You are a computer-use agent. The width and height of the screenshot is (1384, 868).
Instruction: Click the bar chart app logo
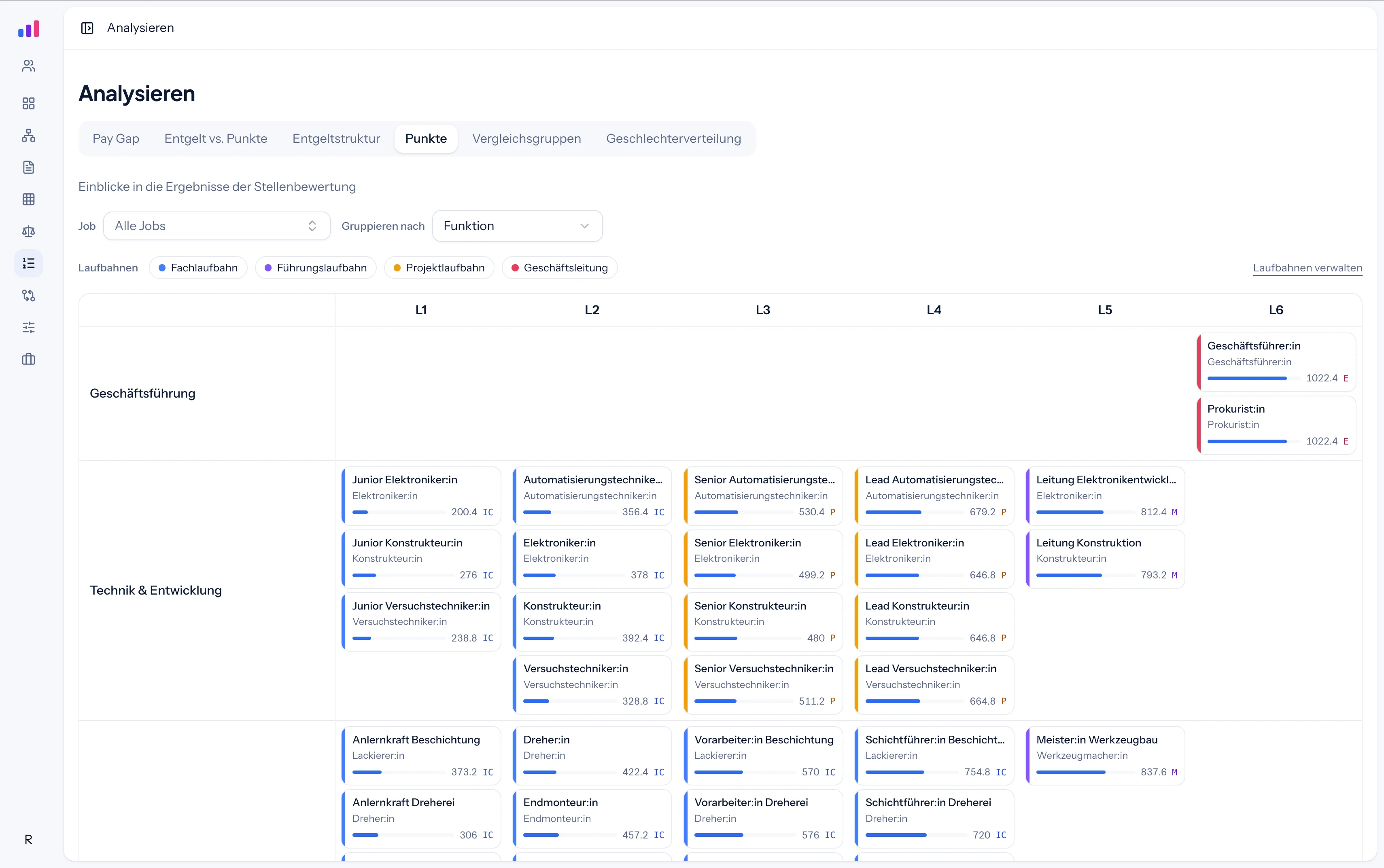[x=29, y=29]
